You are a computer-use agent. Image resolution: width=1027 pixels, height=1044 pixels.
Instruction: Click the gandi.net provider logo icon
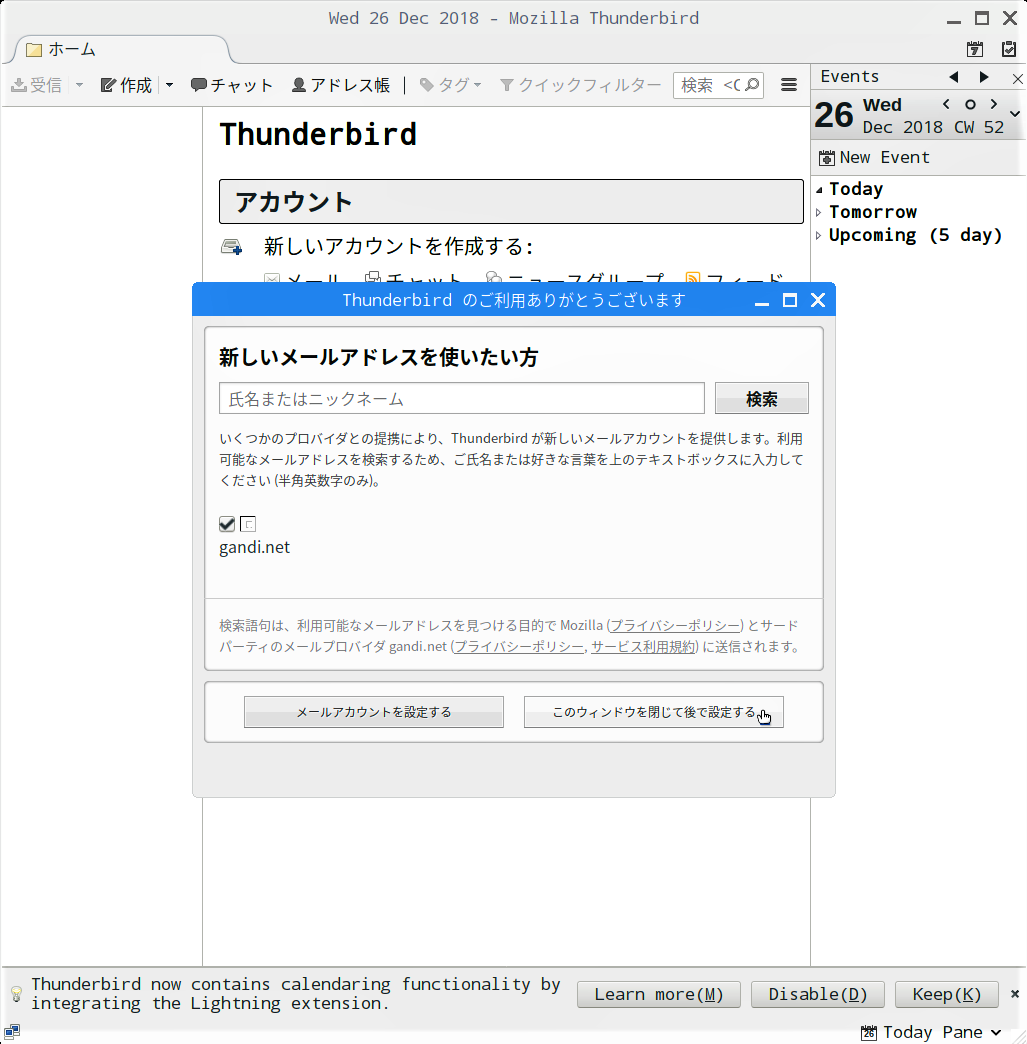[248, 524]
